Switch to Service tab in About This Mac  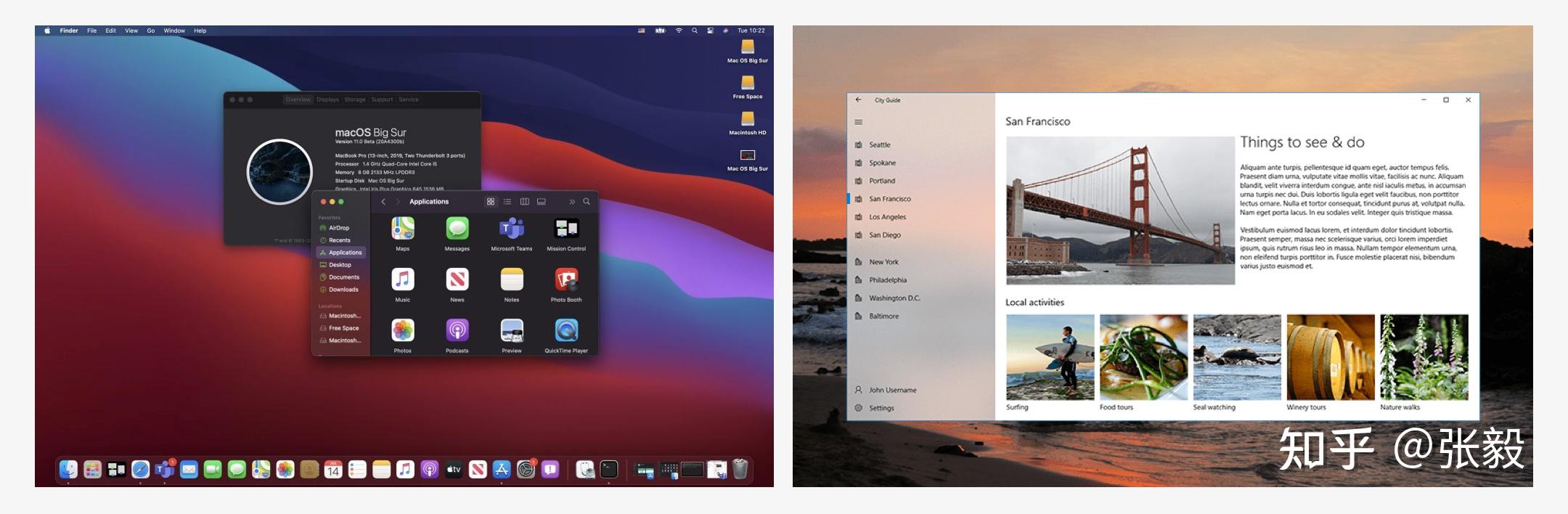point(409,99)
